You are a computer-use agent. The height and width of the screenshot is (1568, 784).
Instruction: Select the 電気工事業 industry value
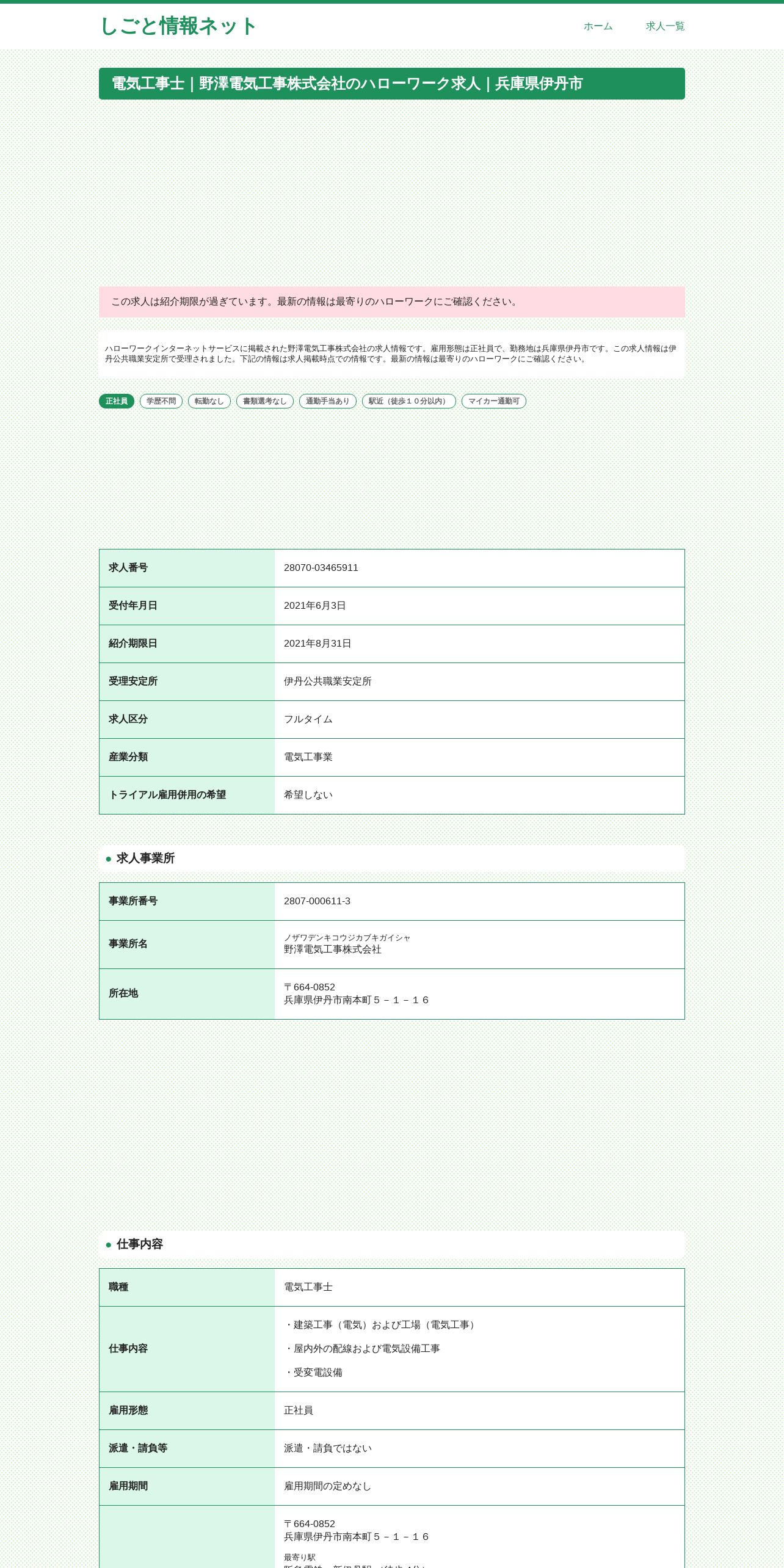coord(308,757)
